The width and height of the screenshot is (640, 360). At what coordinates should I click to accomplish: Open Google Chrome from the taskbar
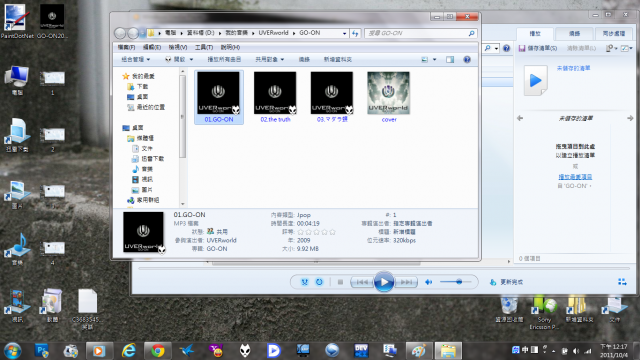(158, 351)
